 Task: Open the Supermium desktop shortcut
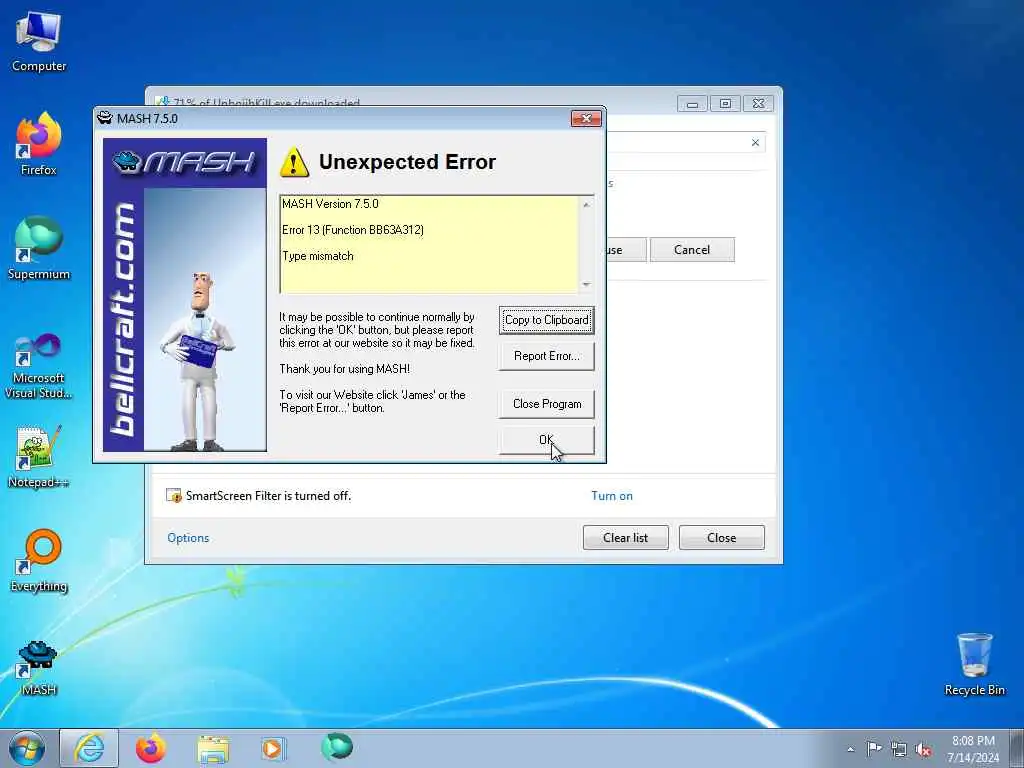click(39, 248)
